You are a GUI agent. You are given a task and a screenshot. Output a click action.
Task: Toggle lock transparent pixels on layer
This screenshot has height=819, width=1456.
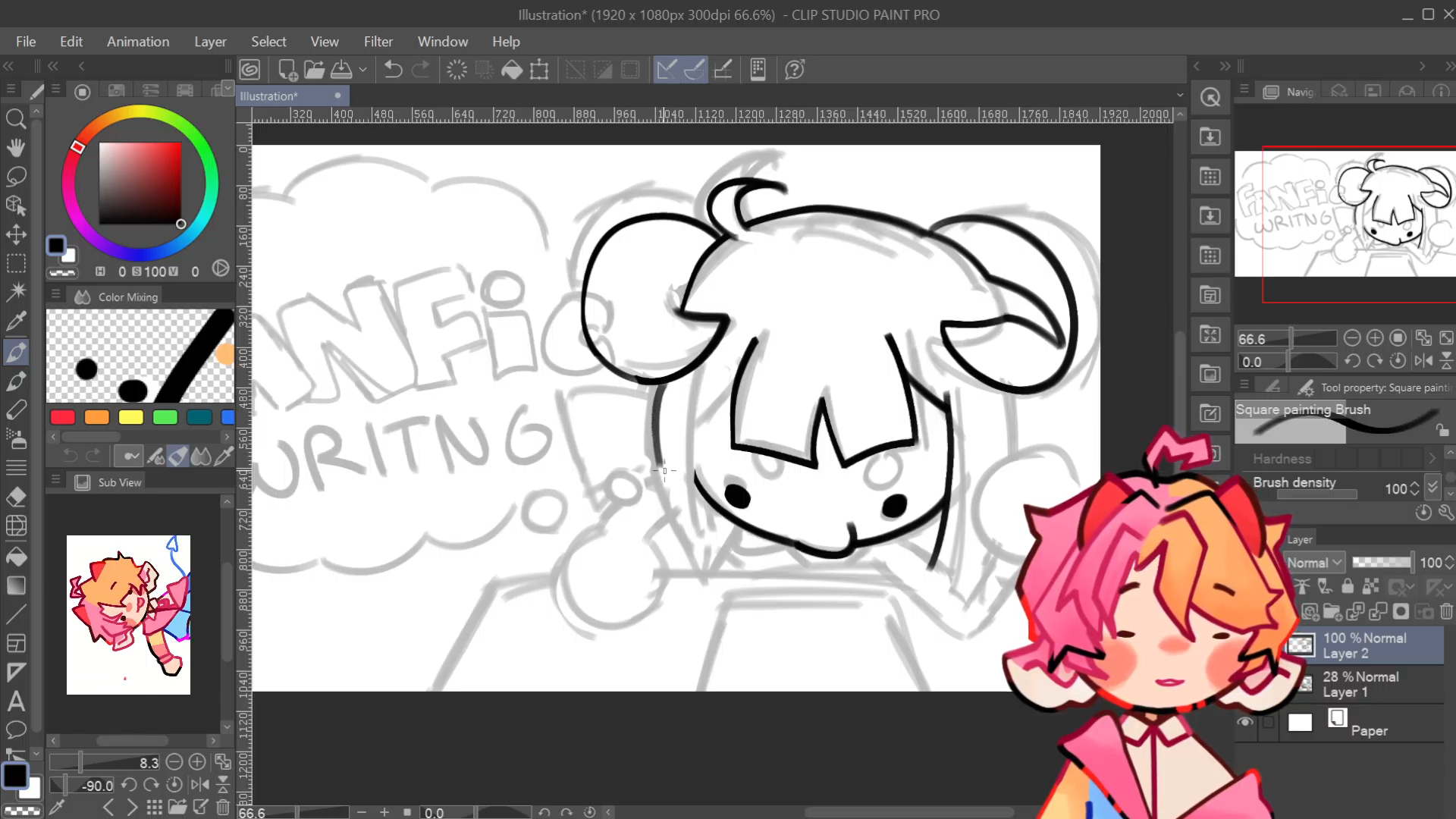(x=1370, y=586)
